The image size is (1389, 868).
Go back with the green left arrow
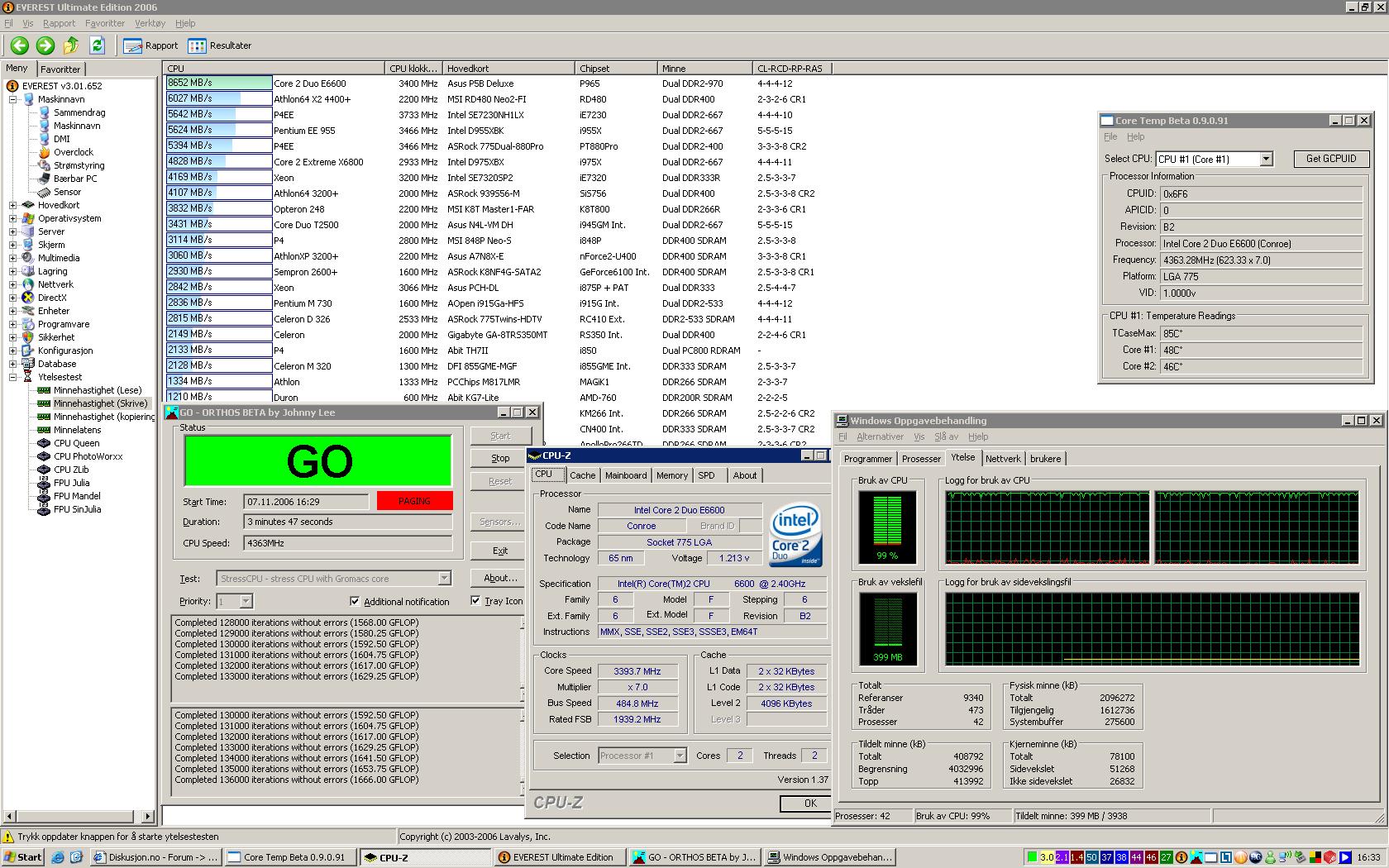tap(20, 45)
